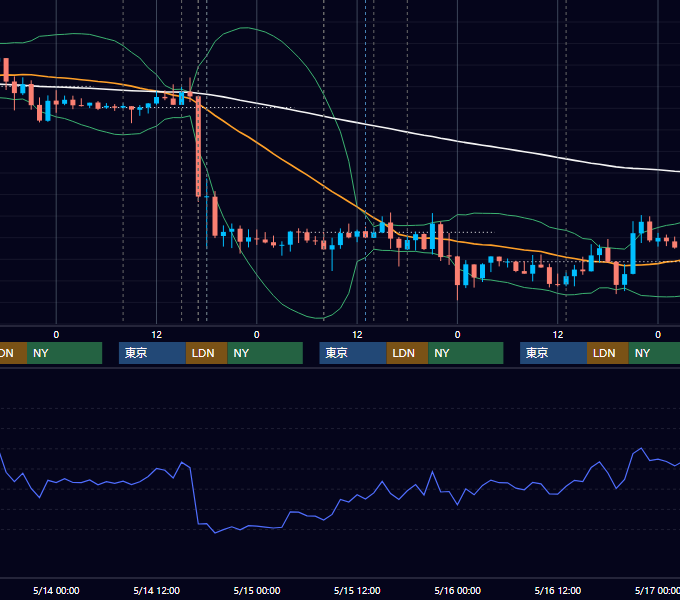Click the tall blue candlestick just before 5/17 00:00

click(x=633, y=254)
